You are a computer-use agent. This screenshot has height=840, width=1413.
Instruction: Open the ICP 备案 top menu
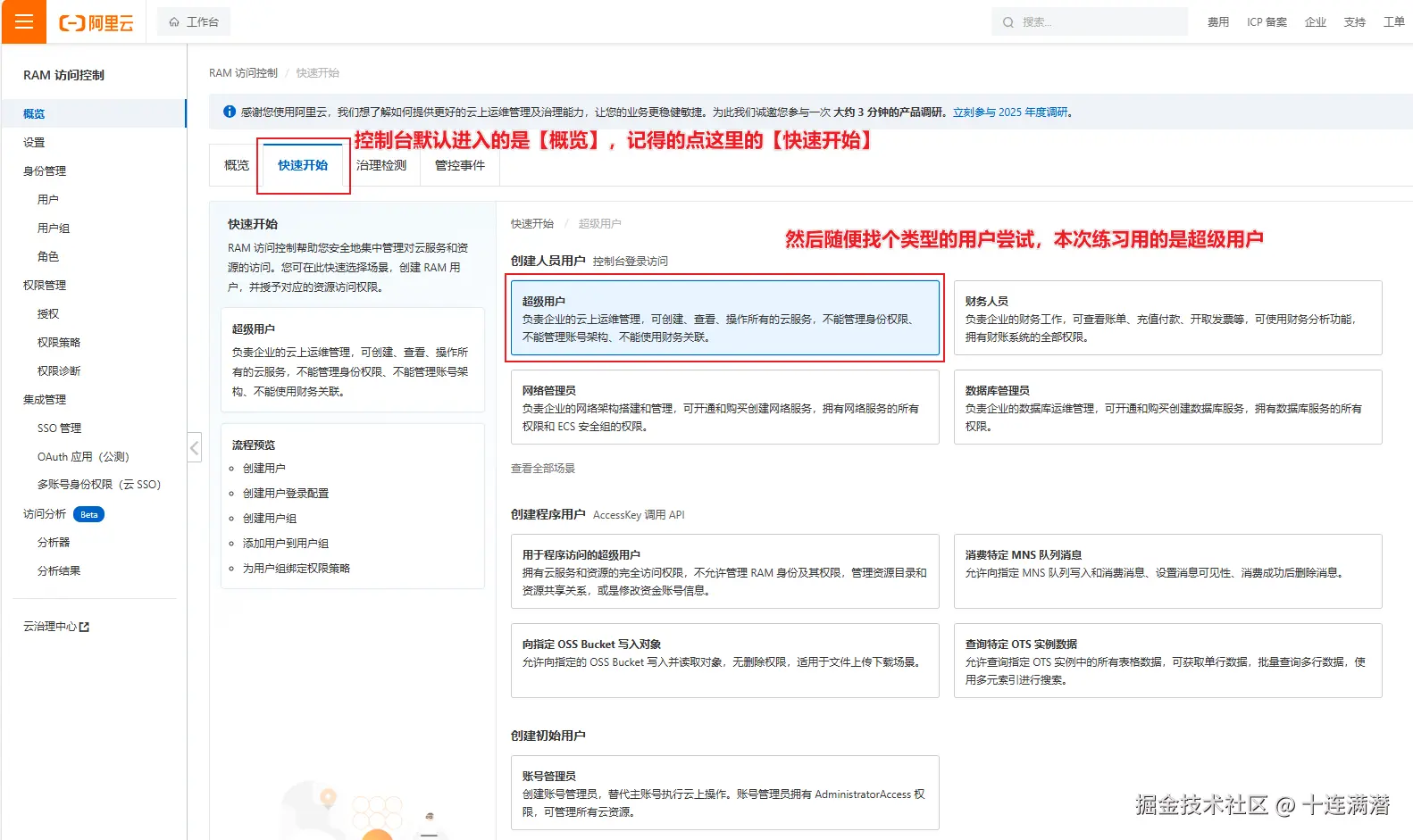[x=1267, y=22]
